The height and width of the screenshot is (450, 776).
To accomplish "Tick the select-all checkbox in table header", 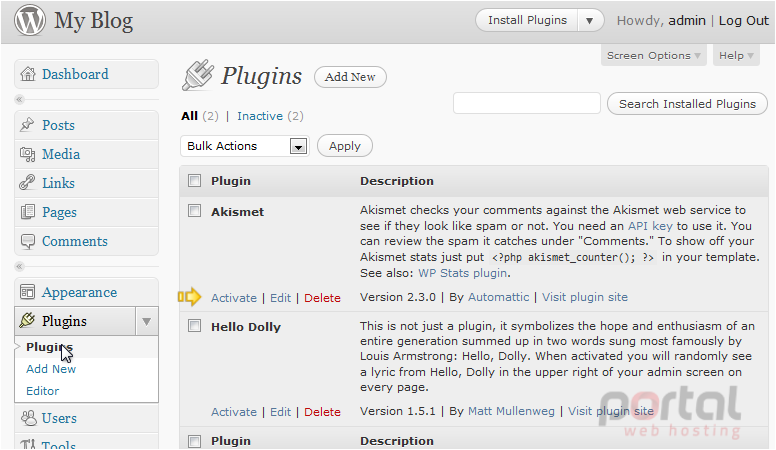I will 194,181.
